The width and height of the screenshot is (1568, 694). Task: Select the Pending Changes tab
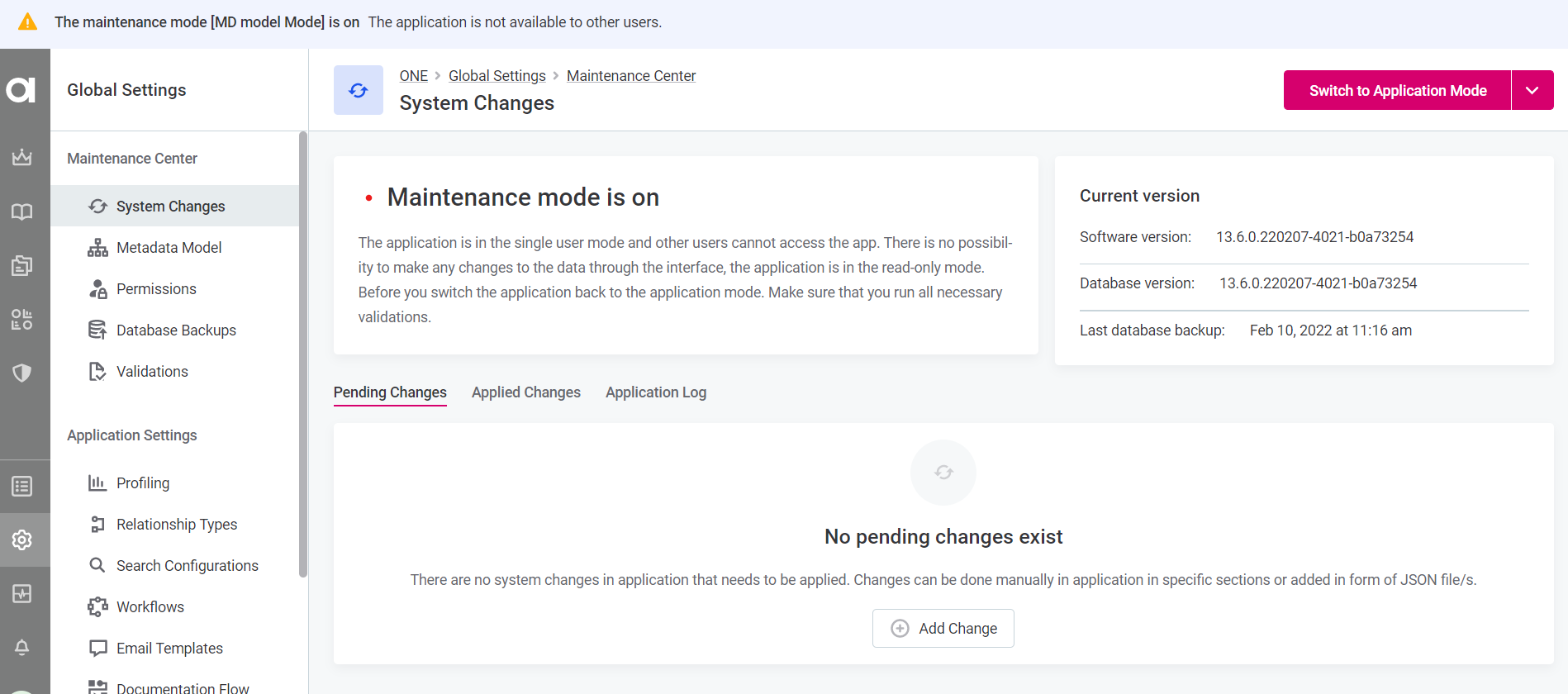tap(390, 392)
